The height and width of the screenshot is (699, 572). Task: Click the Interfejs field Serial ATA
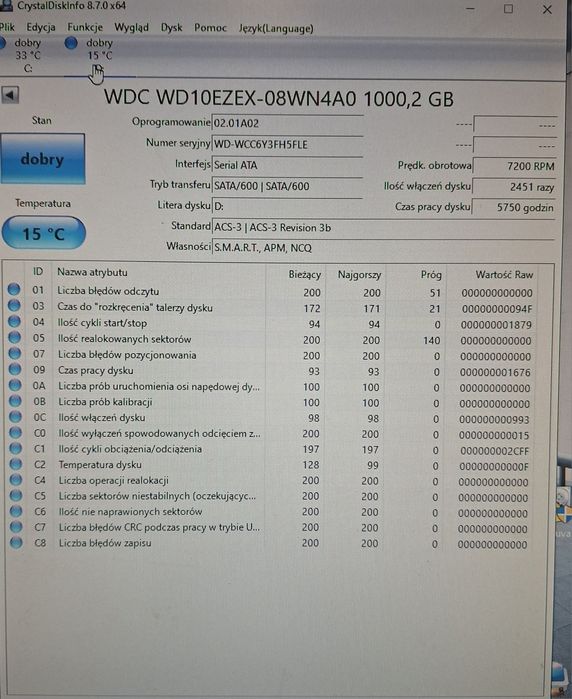coord(287,165)
